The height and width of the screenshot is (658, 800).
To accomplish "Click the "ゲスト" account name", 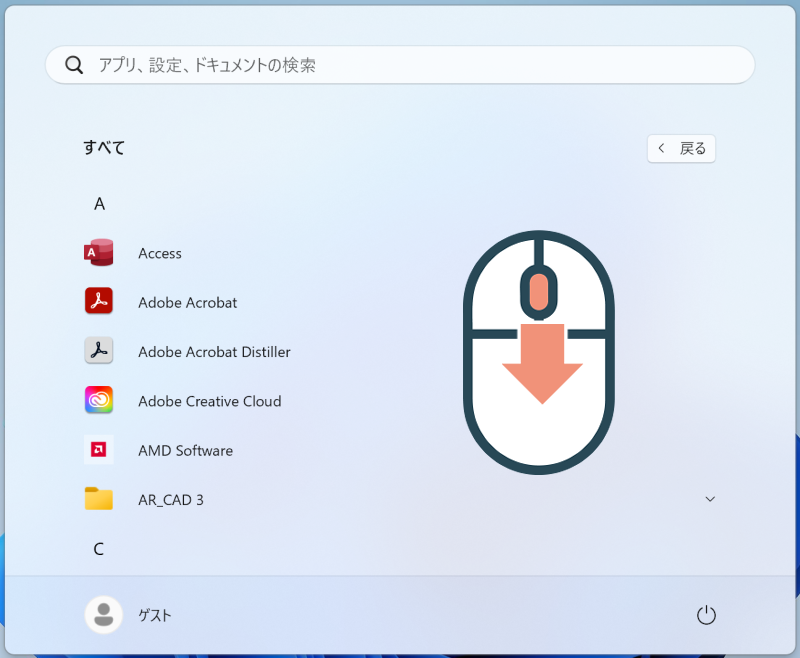I will click(x=155, y=616).
